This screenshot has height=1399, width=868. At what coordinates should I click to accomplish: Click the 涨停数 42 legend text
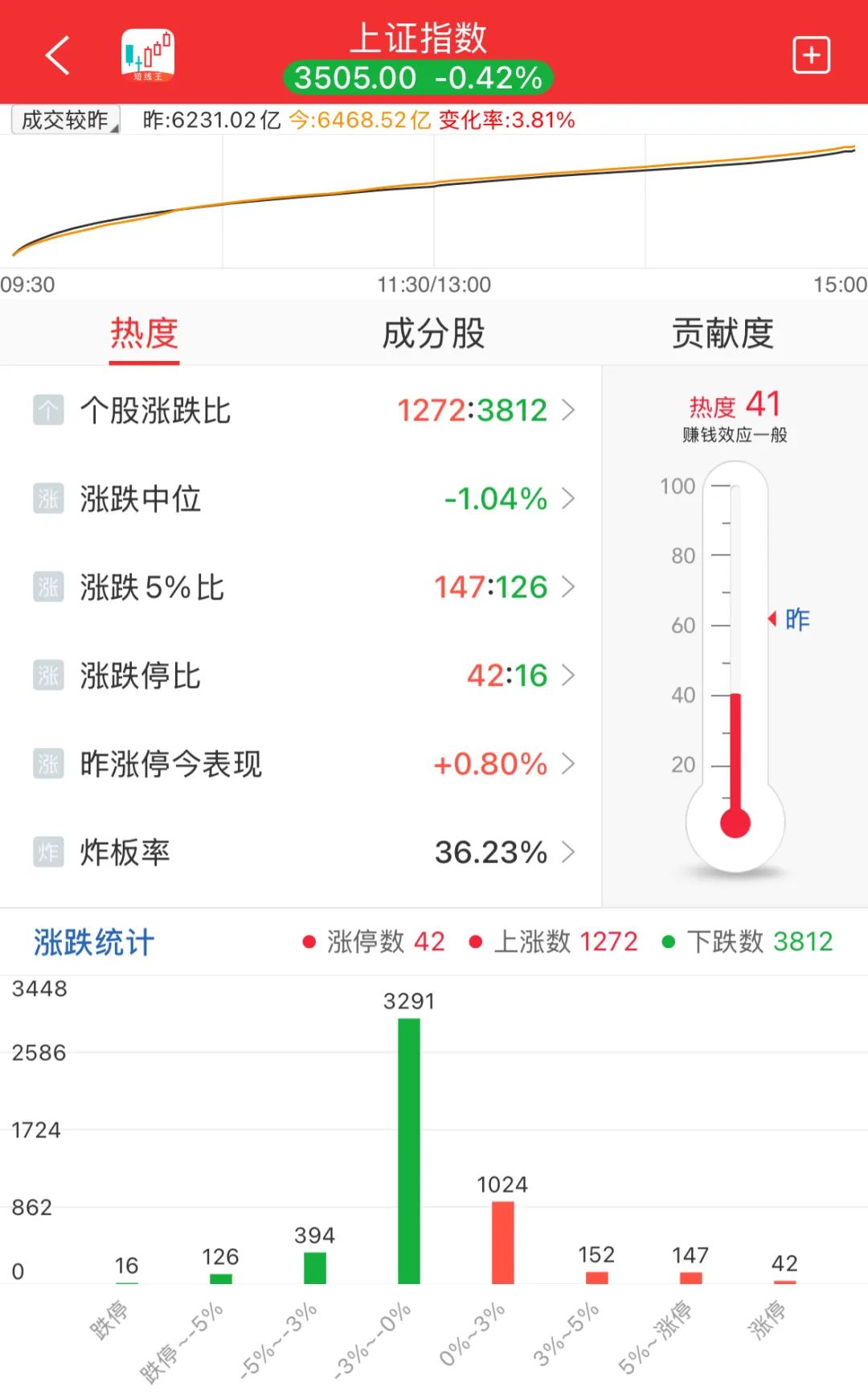coord(386,942)
